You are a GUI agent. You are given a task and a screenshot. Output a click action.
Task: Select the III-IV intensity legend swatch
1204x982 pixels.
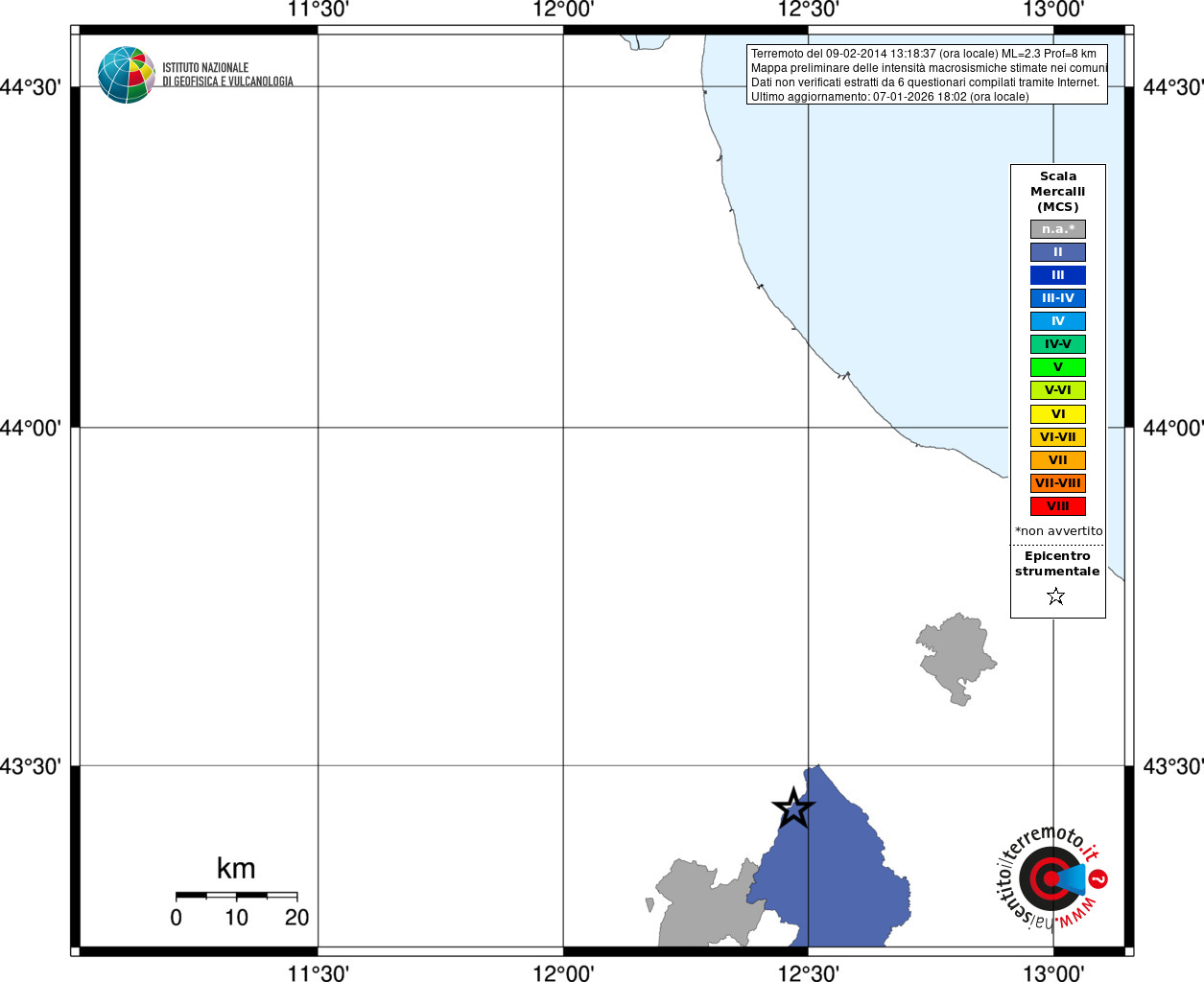1058,298
